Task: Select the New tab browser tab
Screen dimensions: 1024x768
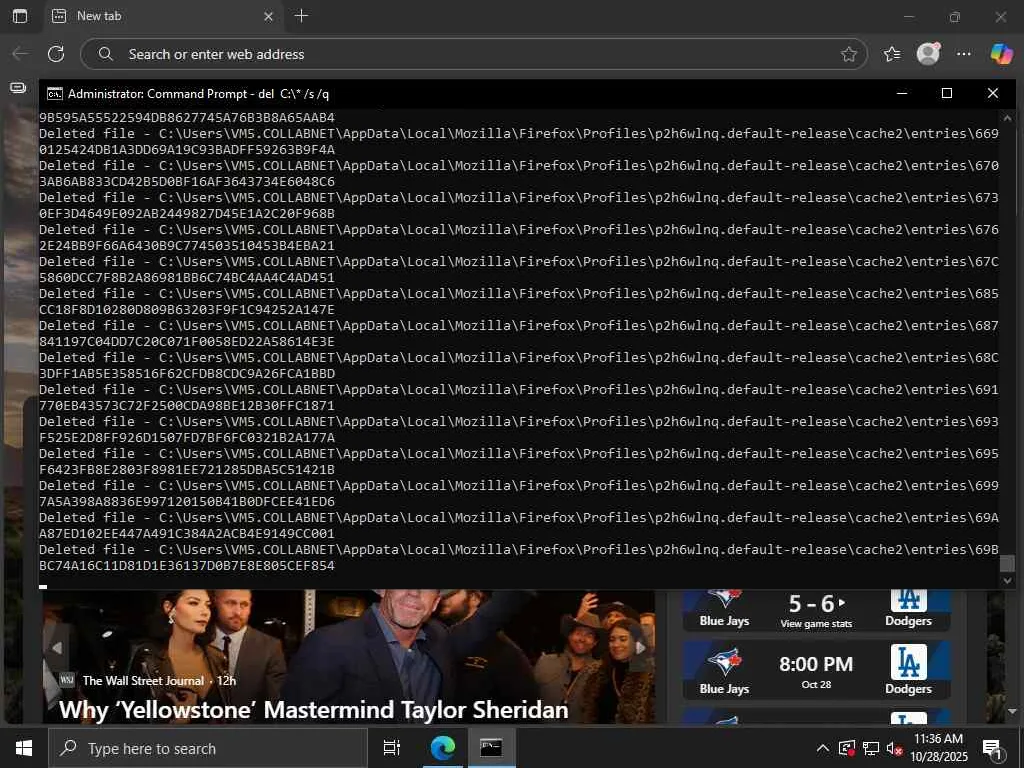Action: click(x=163, y=16)
